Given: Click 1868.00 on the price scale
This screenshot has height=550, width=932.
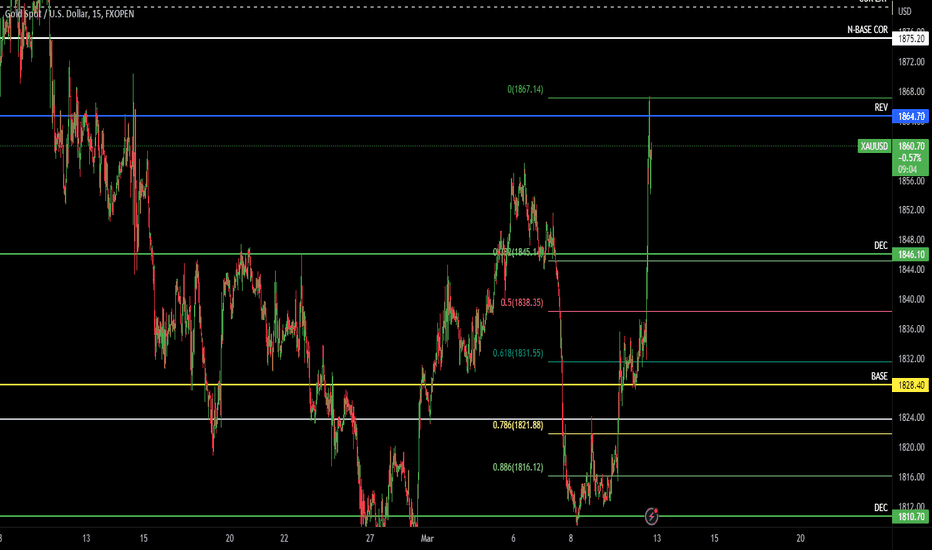Looking at the screenshot, I should 912,92.
